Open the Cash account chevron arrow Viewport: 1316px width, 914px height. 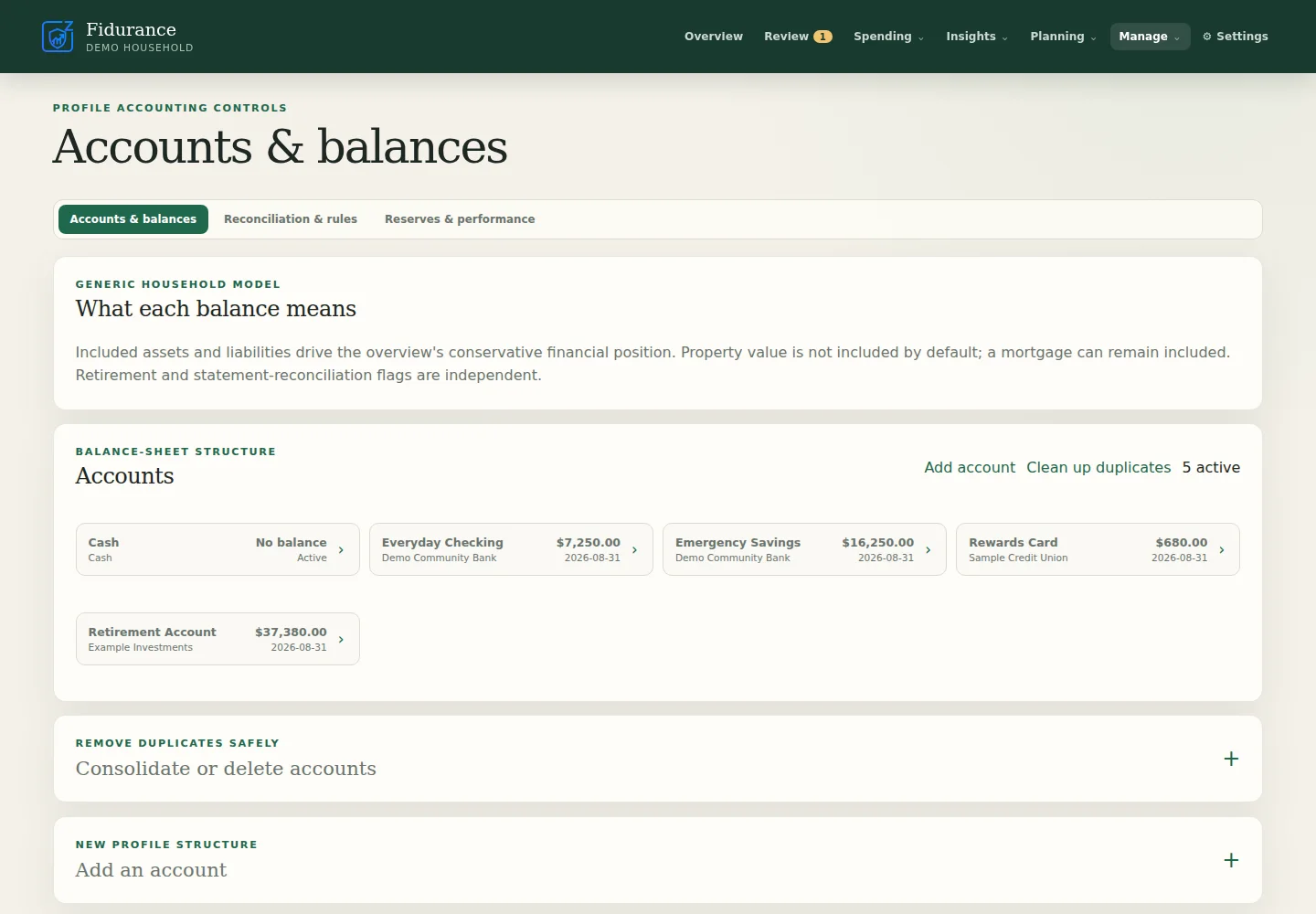pos(341,549)
